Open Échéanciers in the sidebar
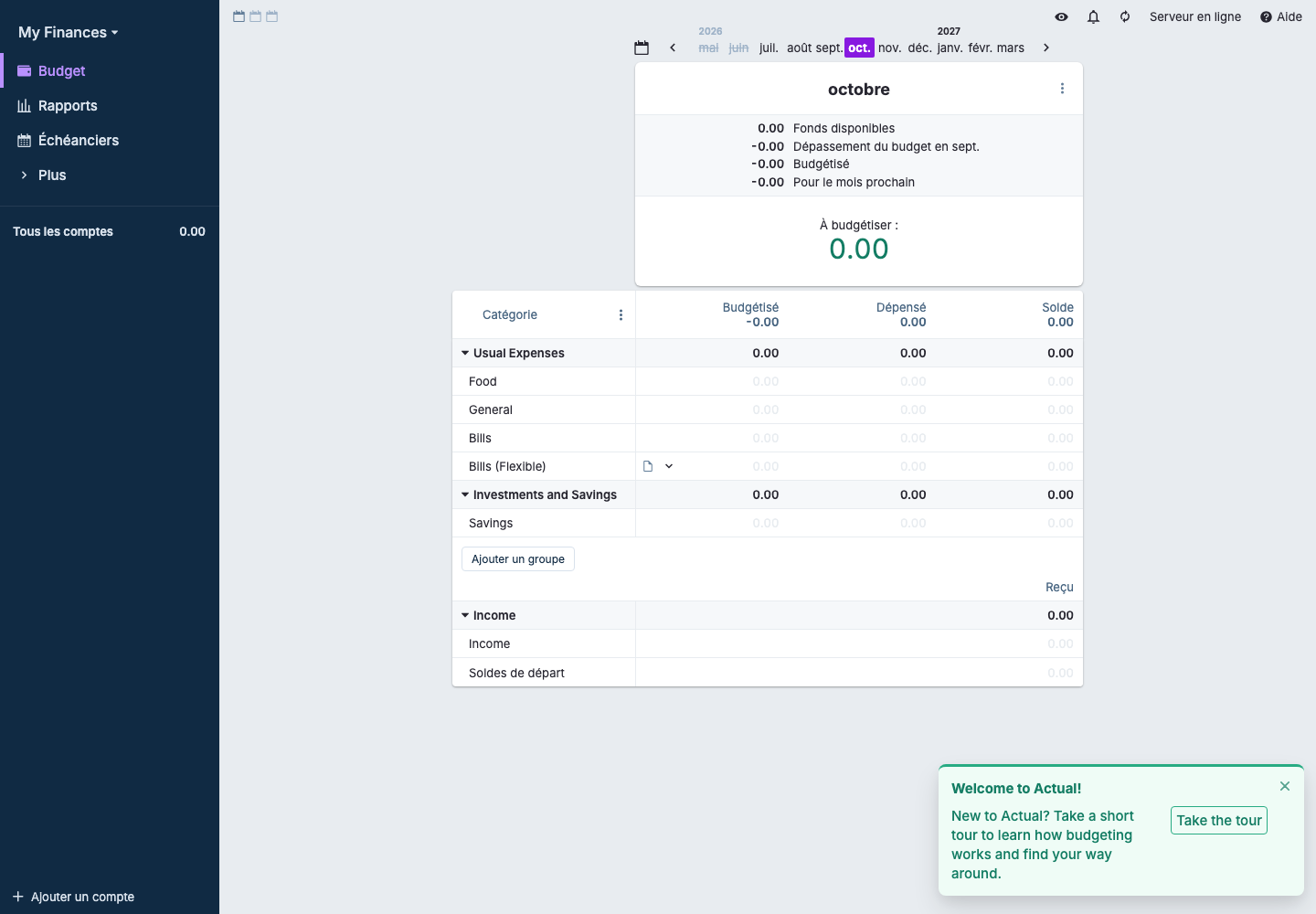This screenshot has height=914, width=1316. (x=110, y=140)
